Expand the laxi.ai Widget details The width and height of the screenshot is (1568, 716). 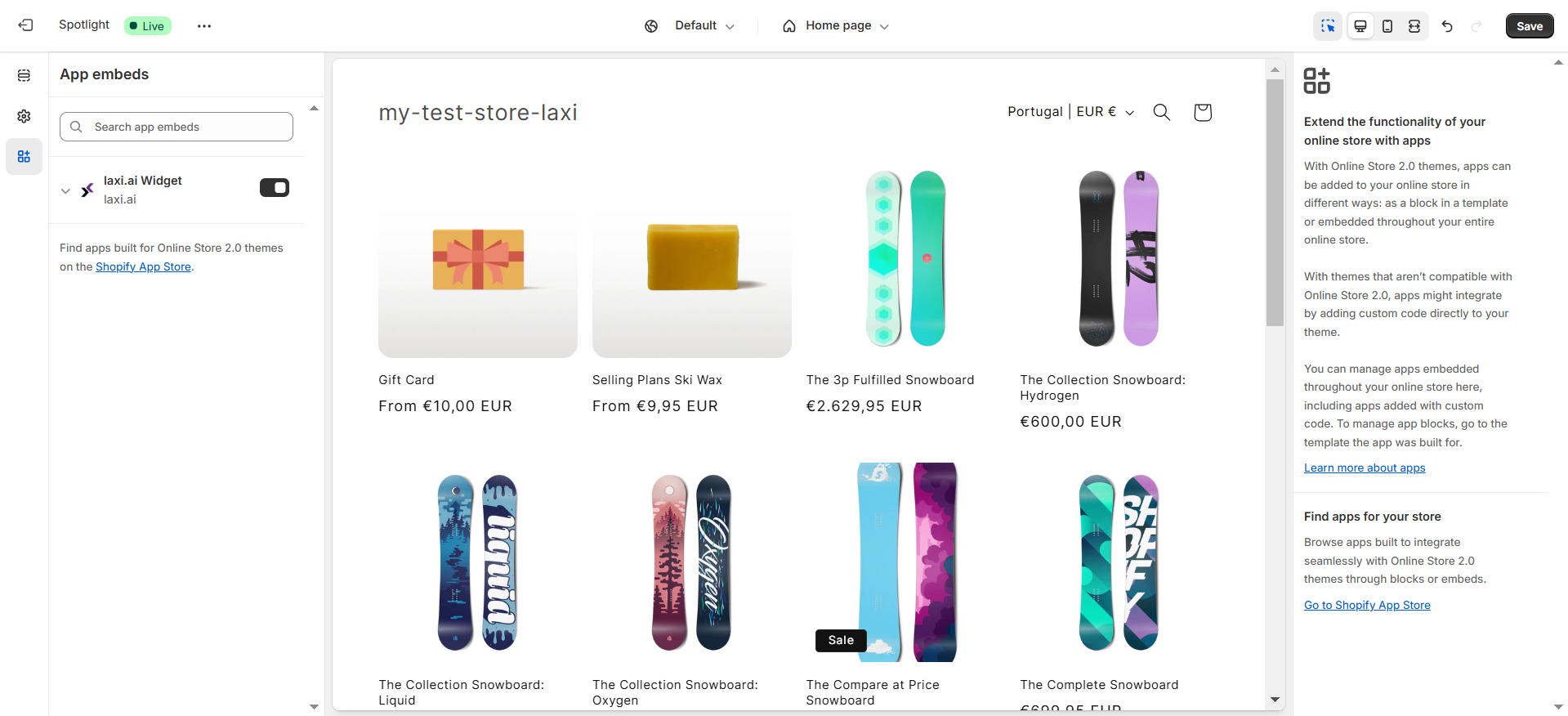(65, 190)
